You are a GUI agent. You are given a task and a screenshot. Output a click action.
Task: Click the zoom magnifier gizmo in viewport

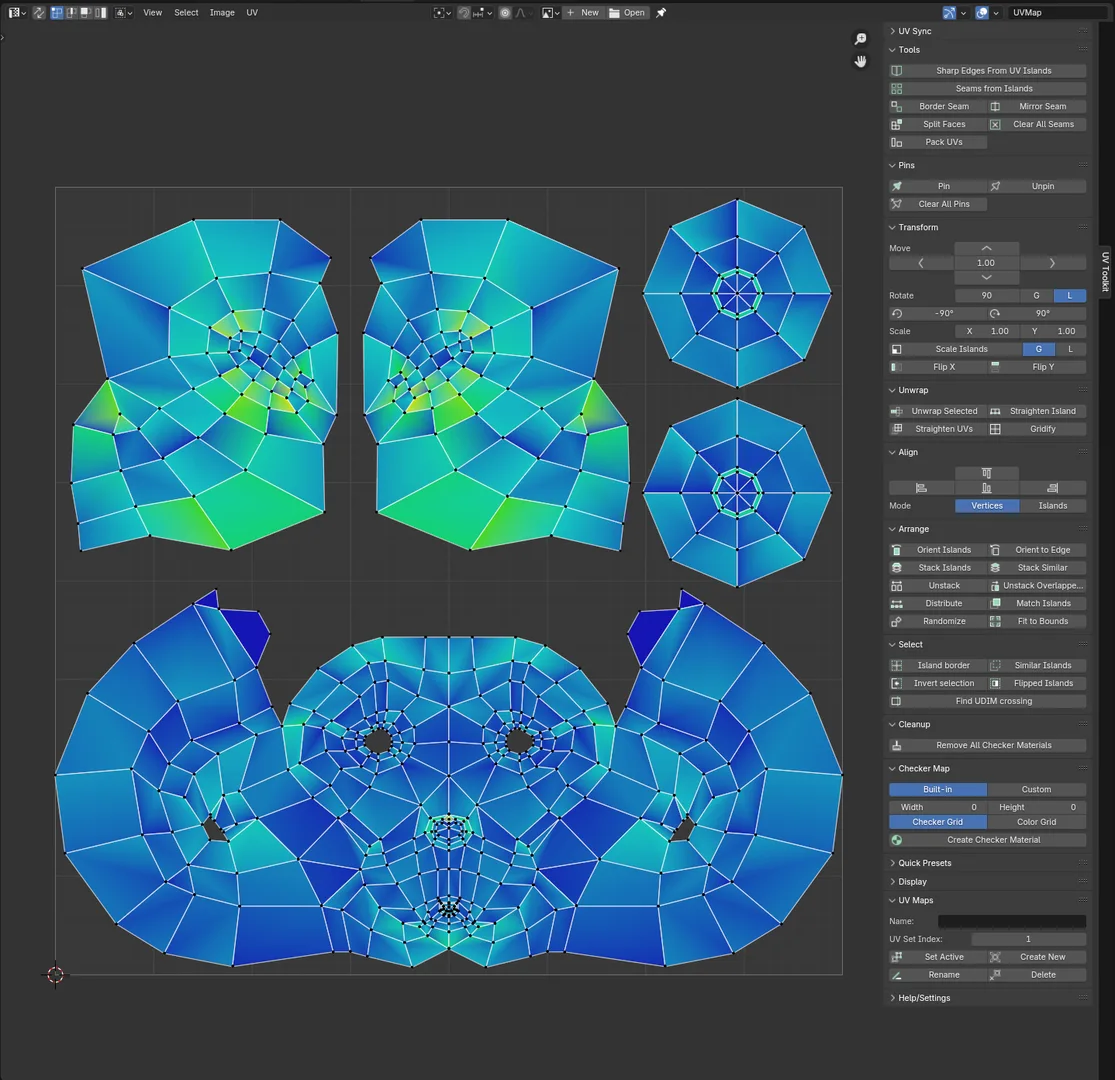860,39
